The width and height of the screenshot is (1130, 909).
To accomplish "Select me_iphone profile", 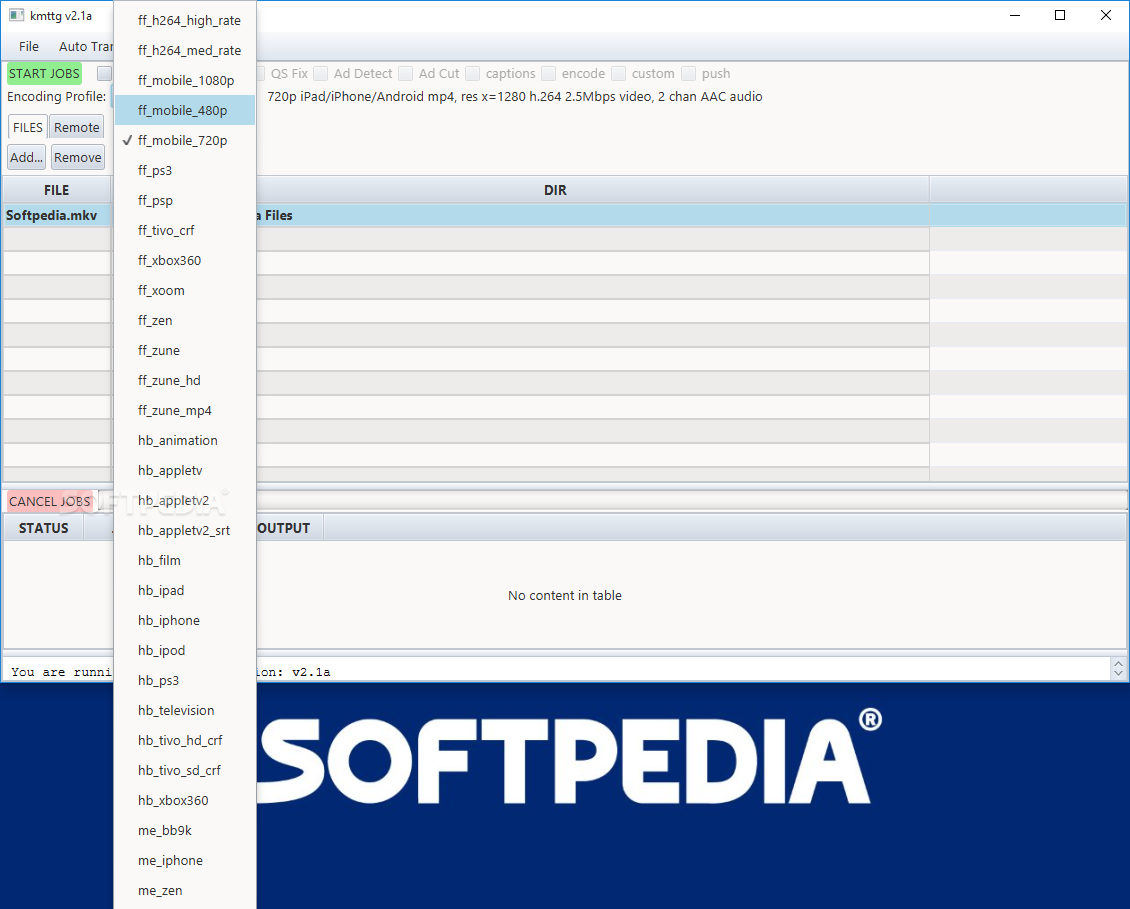I will point(185,861).
